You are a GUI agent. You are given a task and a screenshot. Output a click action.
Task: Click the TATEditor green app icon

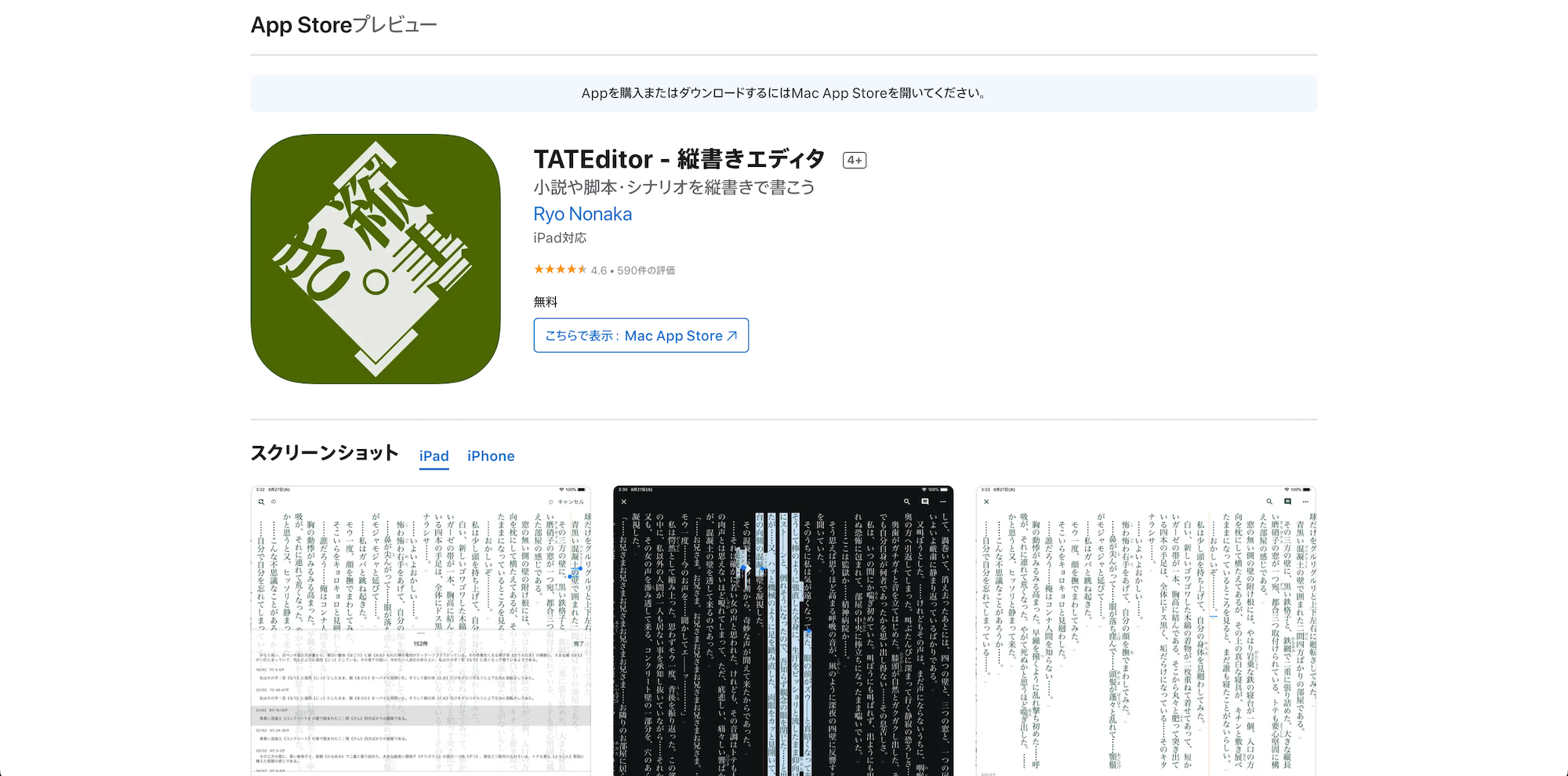[376, 259]
